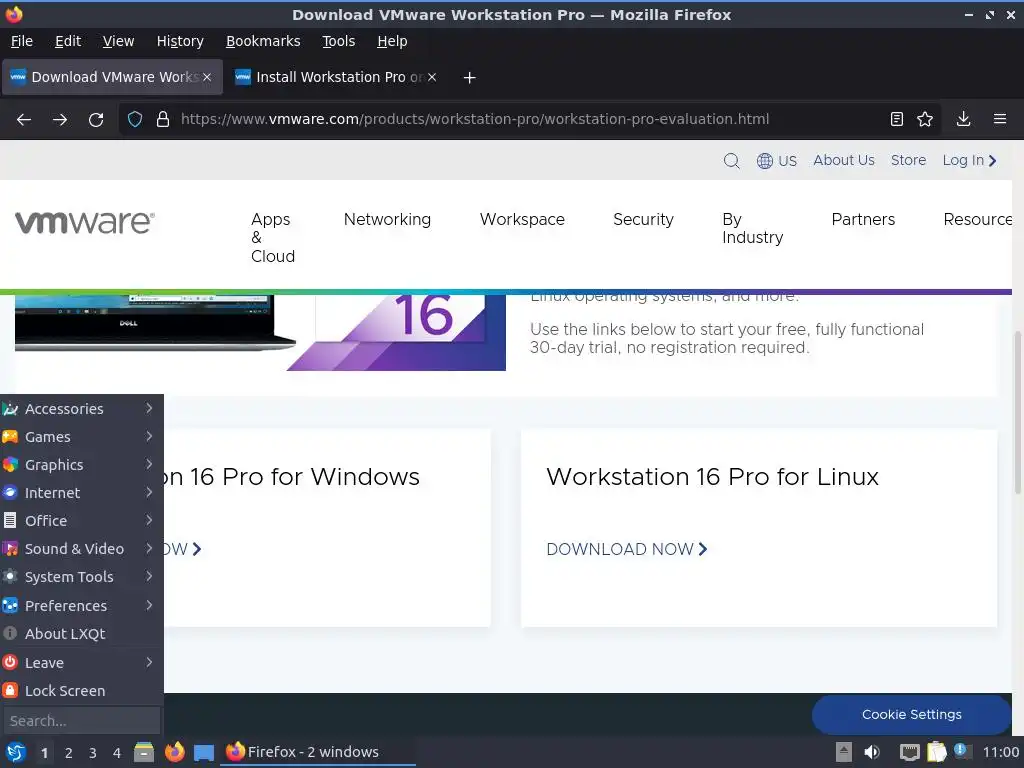
Task: Switch to the Install Workstation Pro tab
Action: [x=336, y=77]
